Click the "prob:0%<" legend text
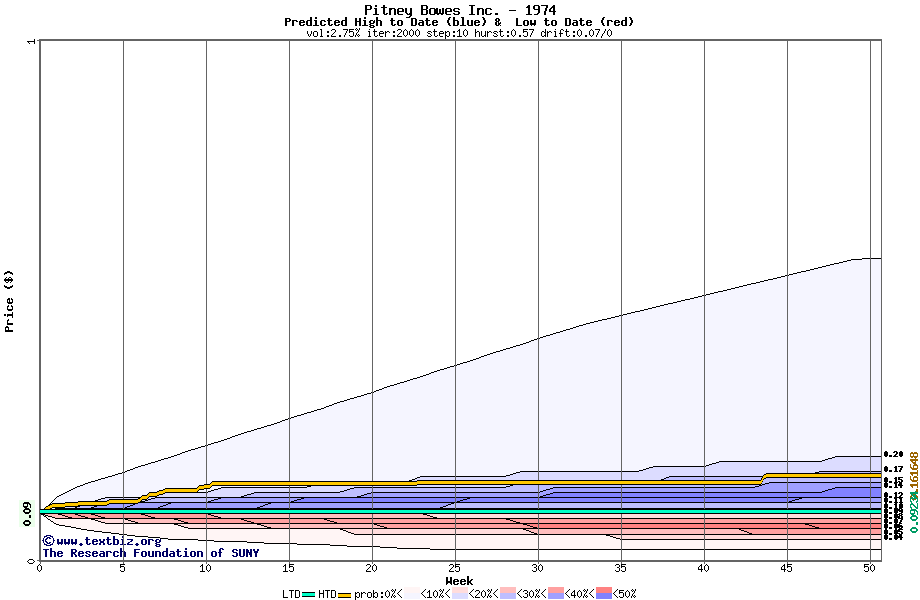The image size is (920, 600). point(378,594)
